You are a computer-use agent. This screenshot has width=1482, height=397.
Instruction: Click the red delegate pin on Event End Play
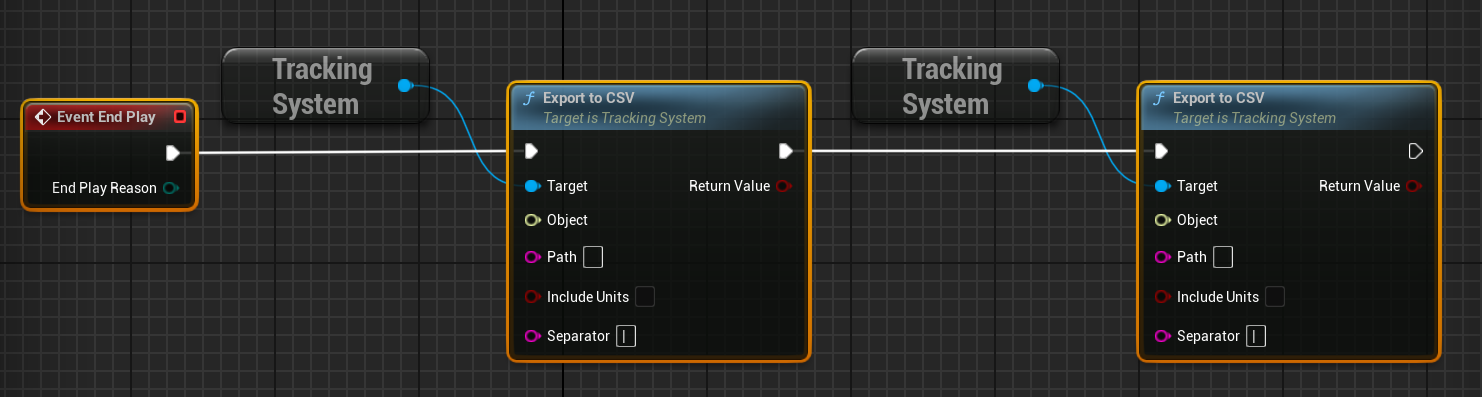coord(180,117)
